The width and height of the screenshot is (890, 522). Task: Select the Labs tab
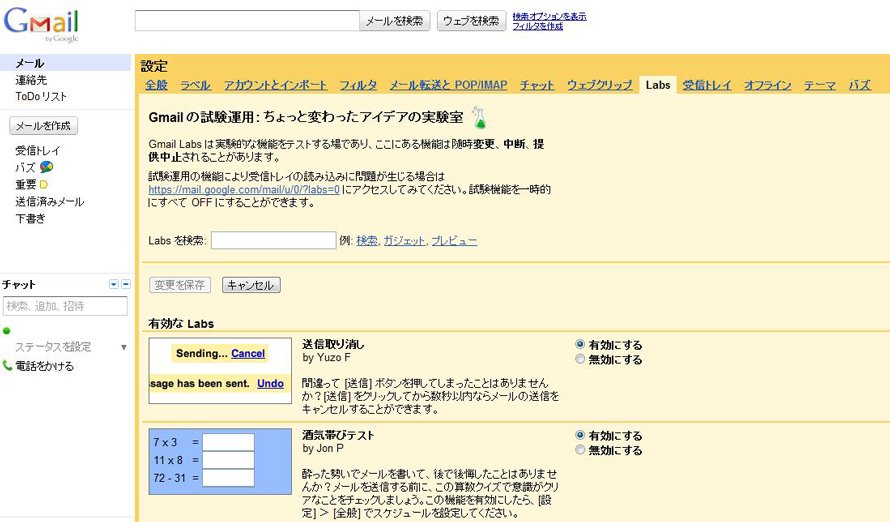coord(658,85)
